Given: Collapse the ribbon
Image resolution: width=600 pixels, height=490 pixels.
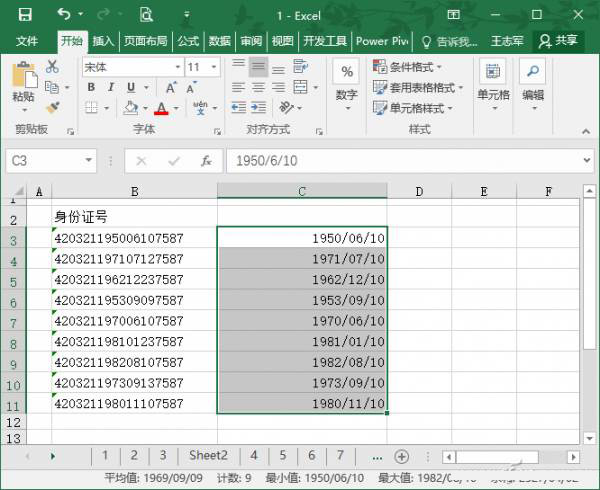Looking at the screenshot, I should coord(586,131).
